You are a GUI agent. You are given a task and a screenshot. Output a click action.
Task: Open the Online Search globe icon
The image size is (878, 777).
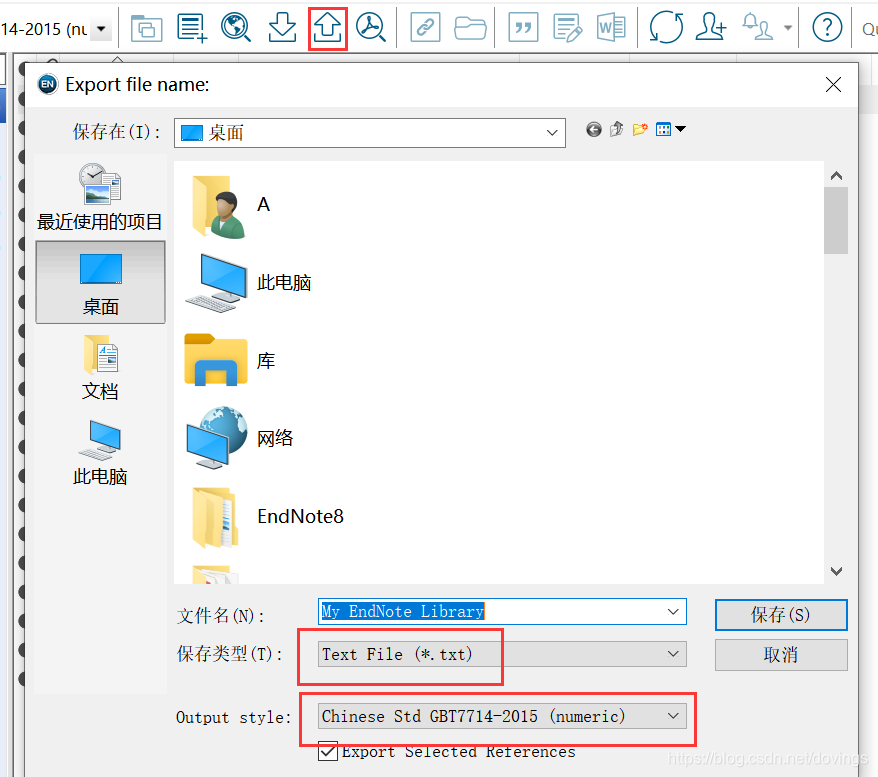coord(236,27)
